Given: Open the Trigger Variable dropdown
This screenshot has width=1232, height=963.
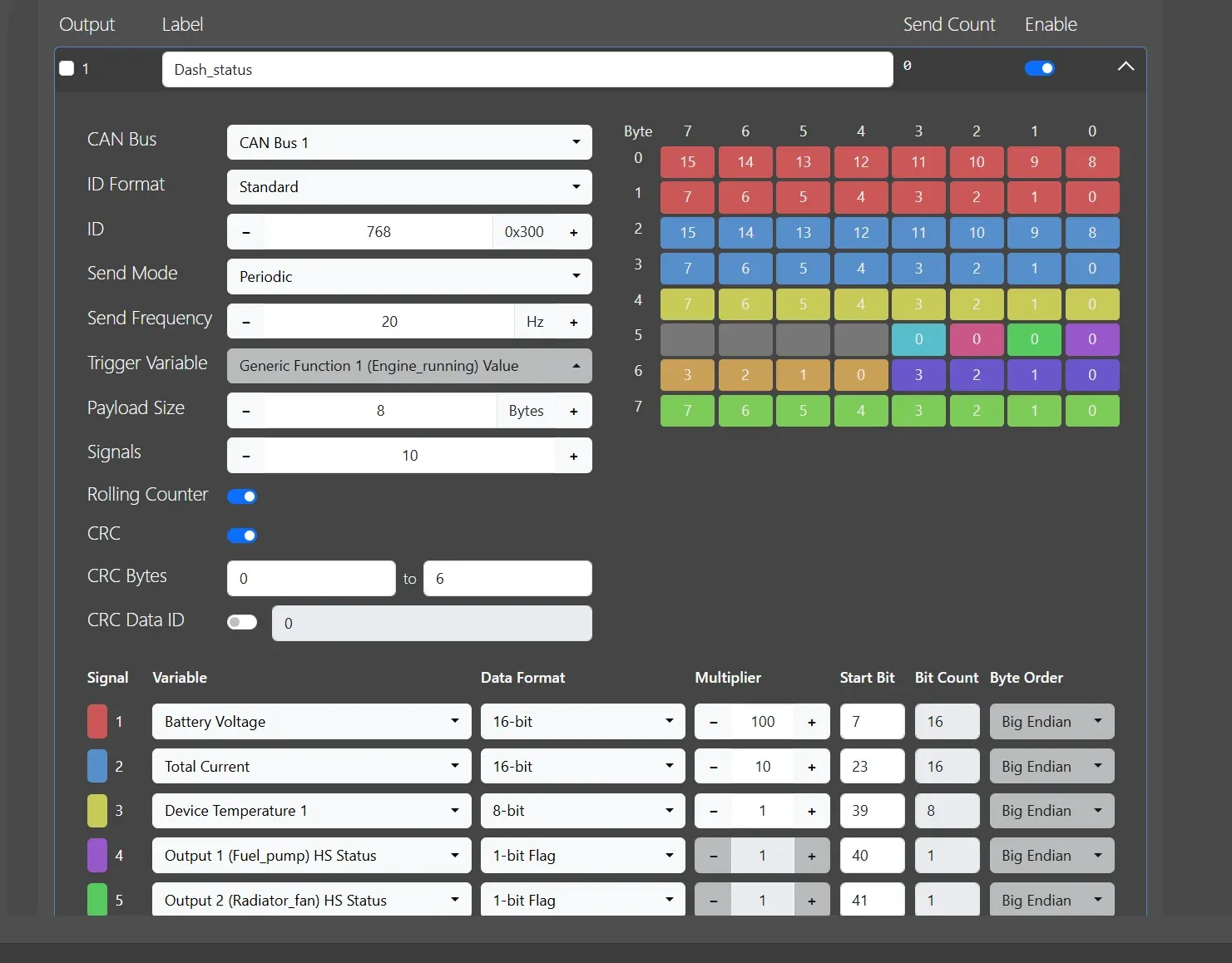Looking at the screenshot, I should point(409,366).
